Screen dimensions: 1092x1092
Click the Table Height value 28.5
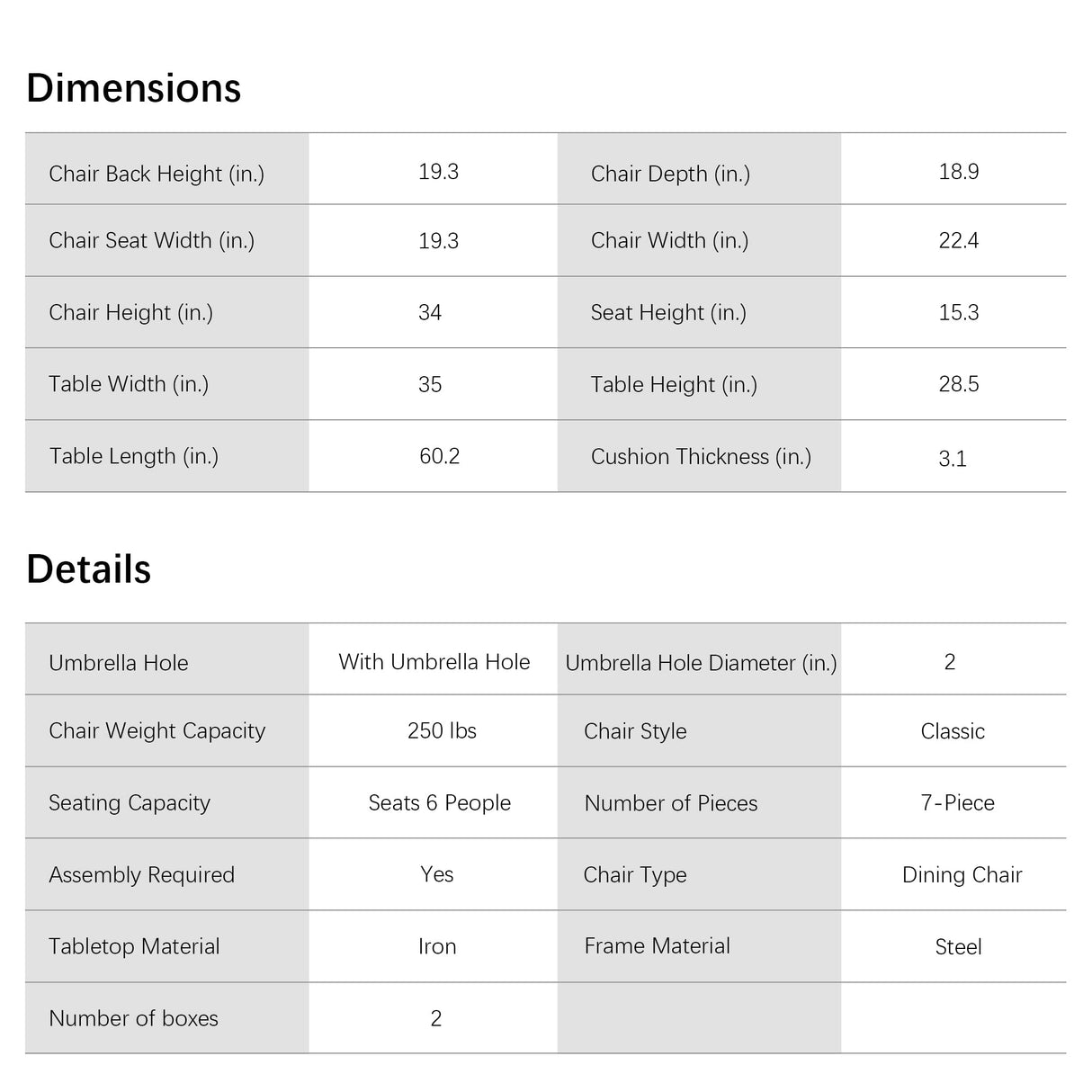click(x=959, y=384)
